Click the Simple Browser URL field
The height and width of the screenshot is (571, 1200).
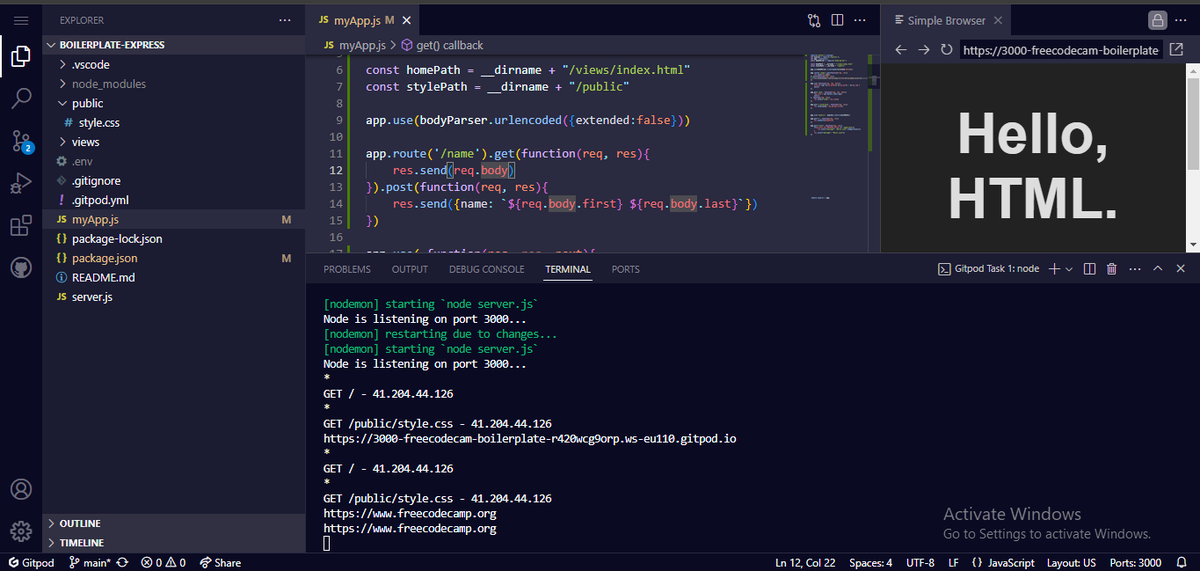click(1060, 50)
